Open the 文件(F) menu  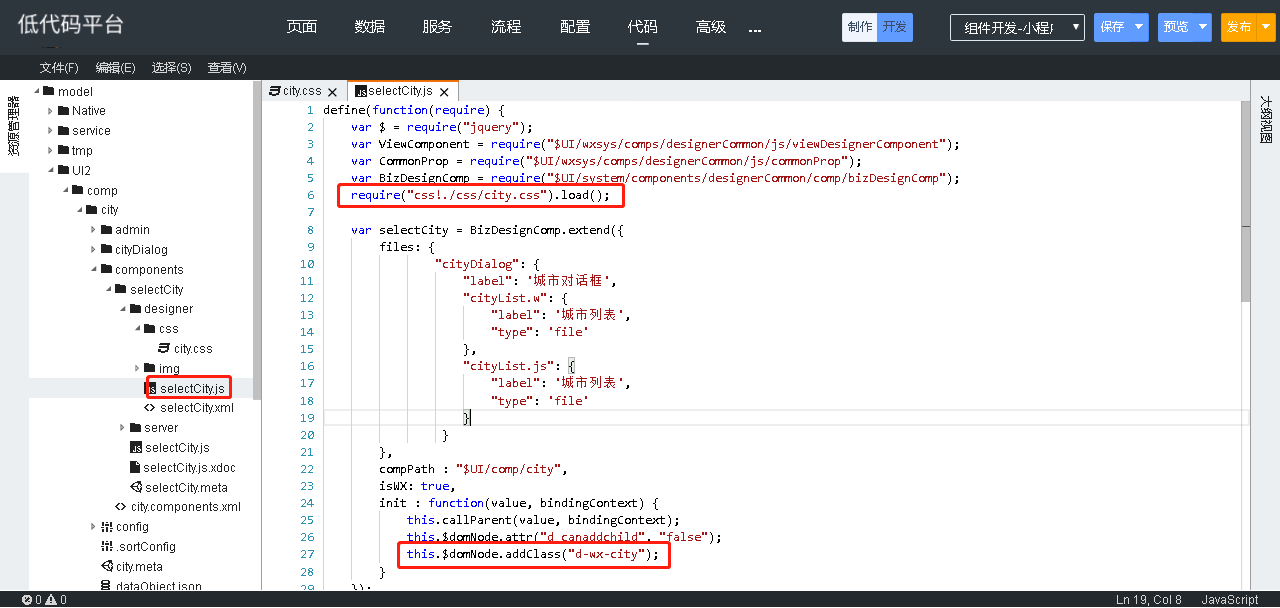pyautogui.click(x=59, y=68)
